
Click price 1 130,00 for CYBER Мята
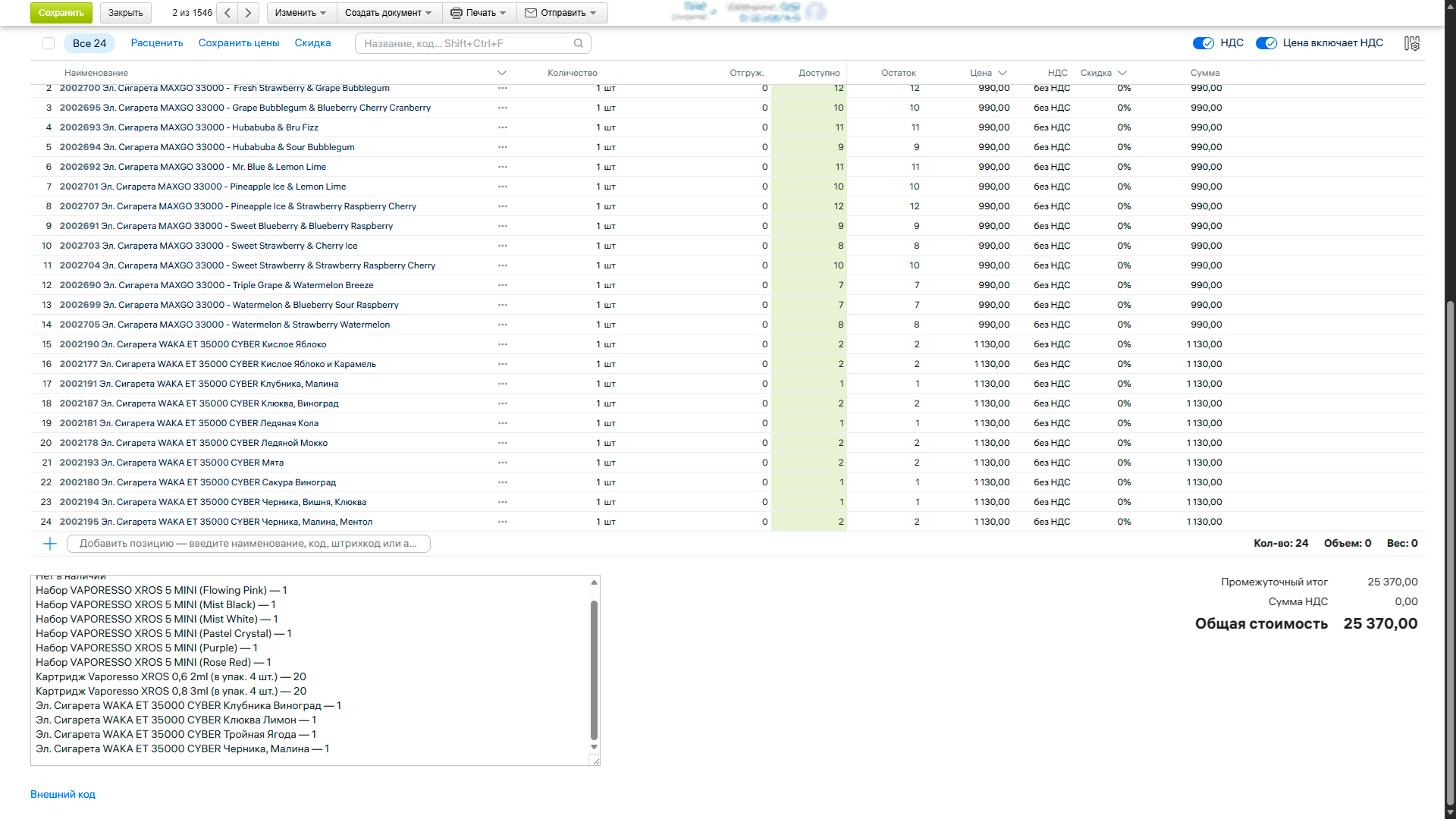point(992,463)
